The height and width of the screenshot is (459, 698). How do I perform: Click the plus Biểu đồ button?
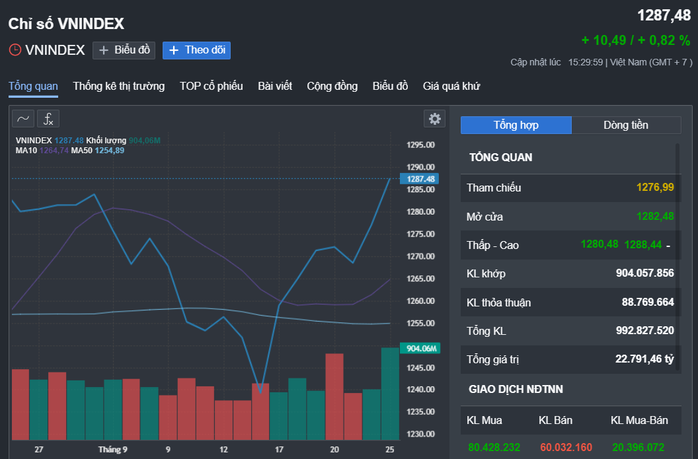[124, 50]
